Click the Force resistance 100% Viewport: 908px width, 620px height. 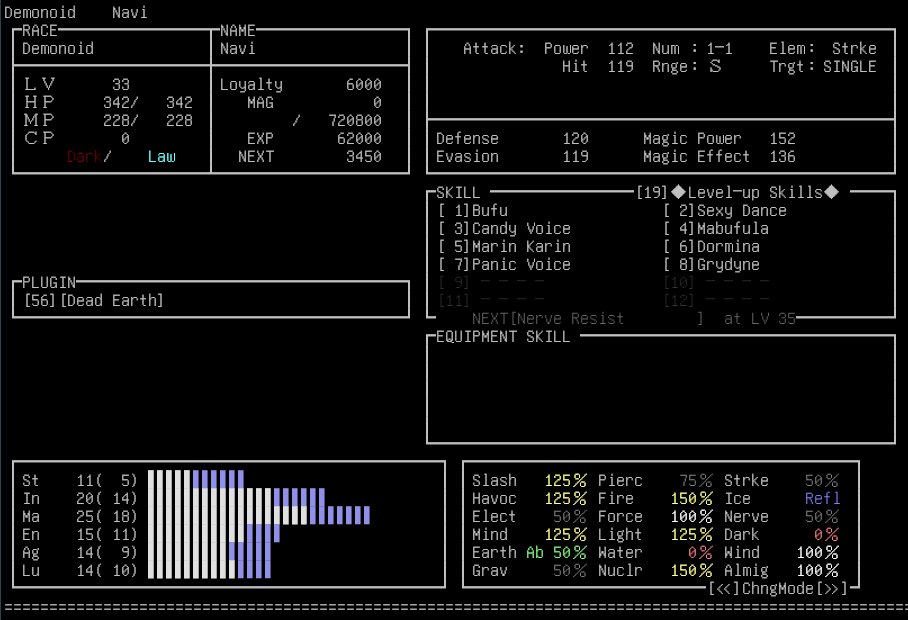click(691, 516)
